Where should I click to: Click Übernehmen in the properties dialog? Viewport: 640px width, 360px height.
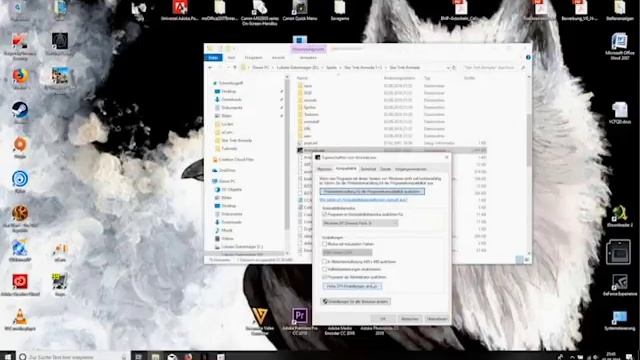coord(436,319)
